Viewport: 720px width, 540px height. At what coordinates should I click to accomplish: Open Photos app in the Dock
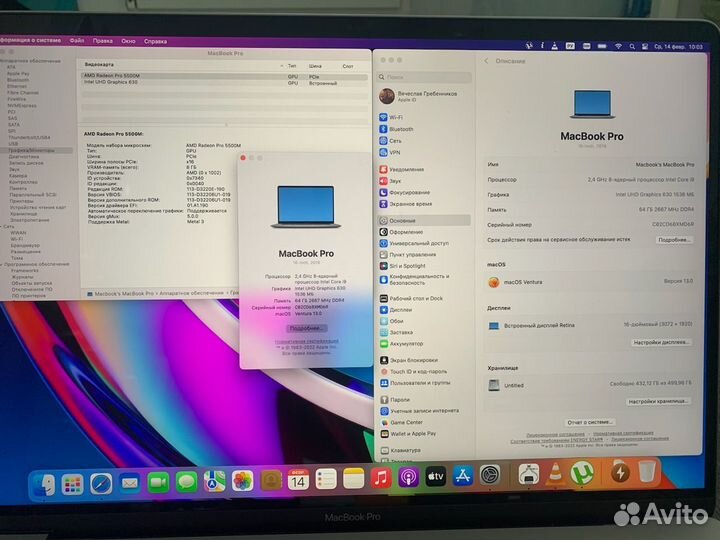tap(242, 481)
